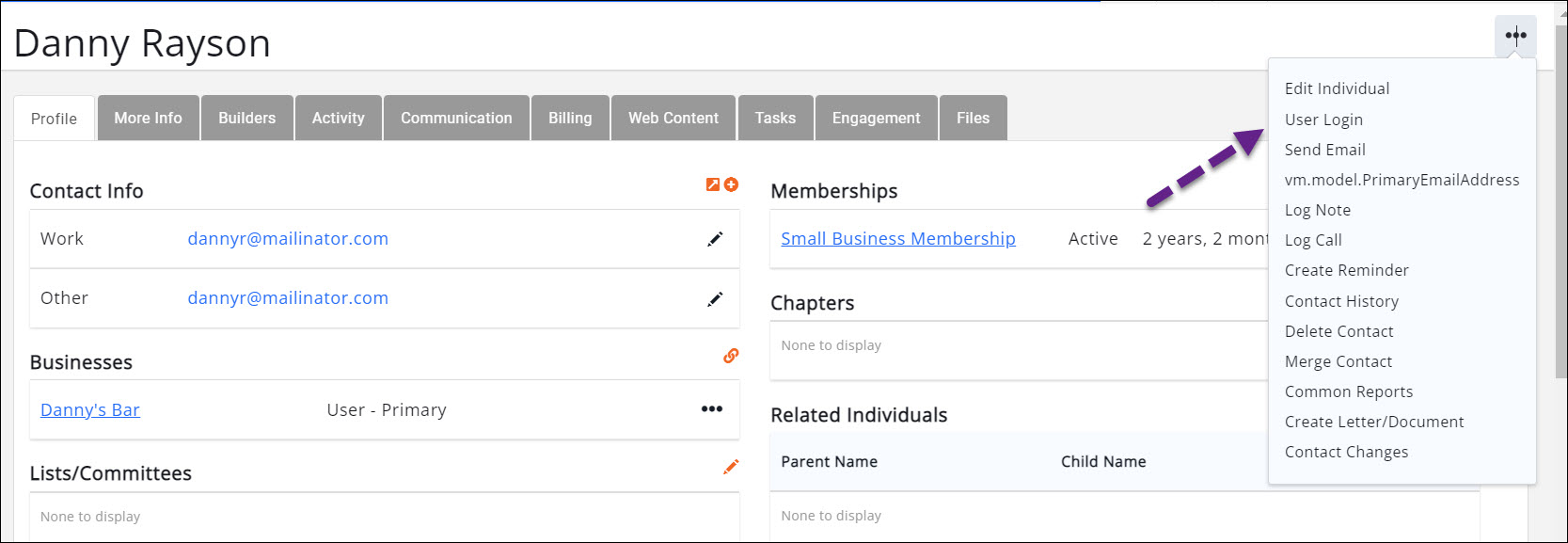Select Create Letter/Document menu item
Image resolution: width=1568 pixels, height=543 pixels.
(1373, 422)
